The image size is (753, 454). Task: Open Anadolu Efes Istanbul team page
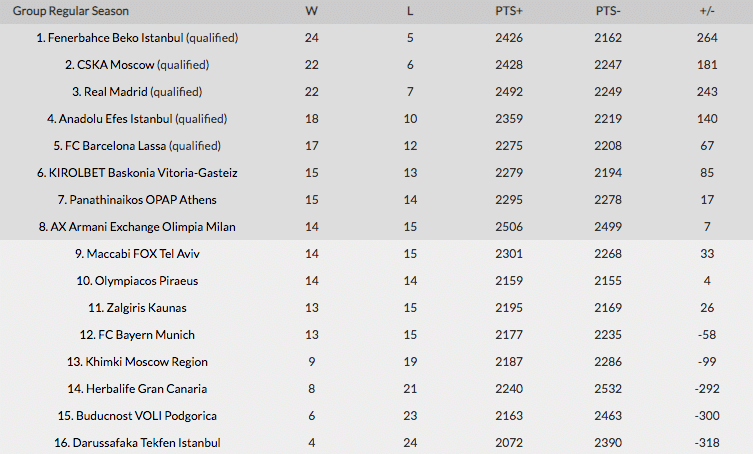(x=116, y=119)
